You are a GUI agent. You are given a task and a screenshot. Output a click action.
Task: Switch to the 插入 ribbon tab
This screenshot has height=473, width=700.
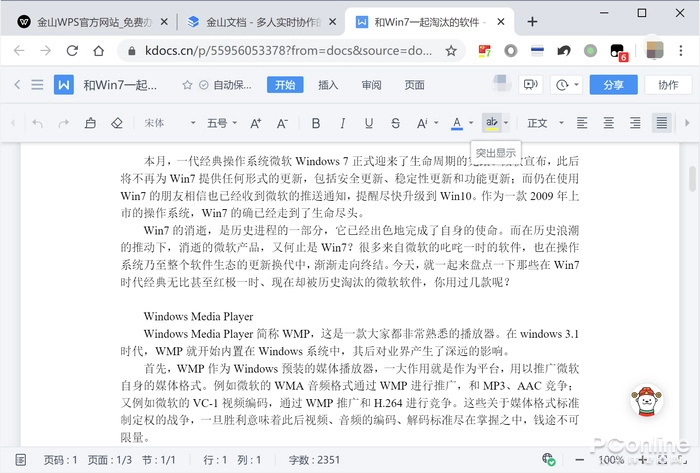point(328,85)
